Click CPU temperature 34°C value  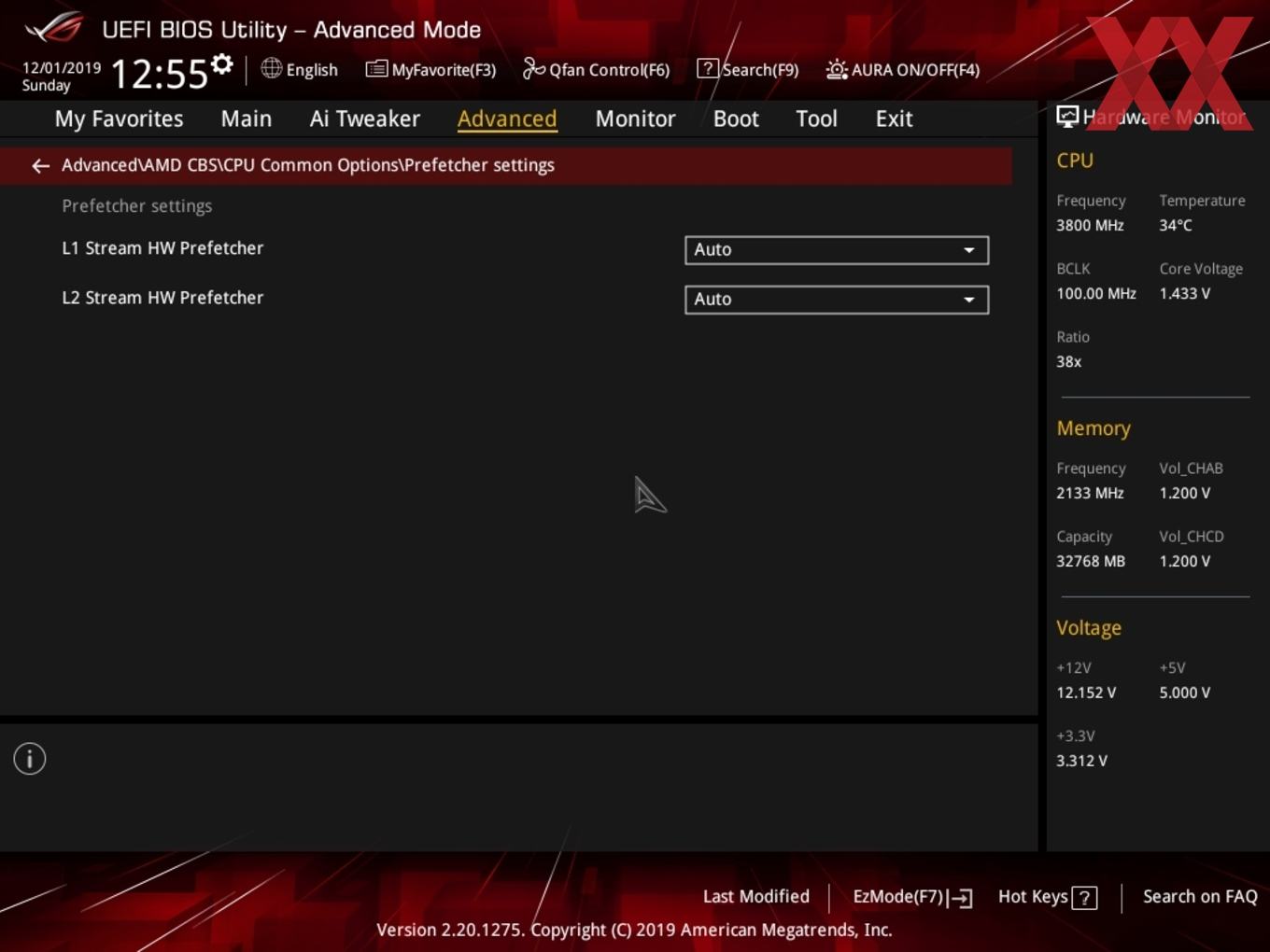[1176, 226]
